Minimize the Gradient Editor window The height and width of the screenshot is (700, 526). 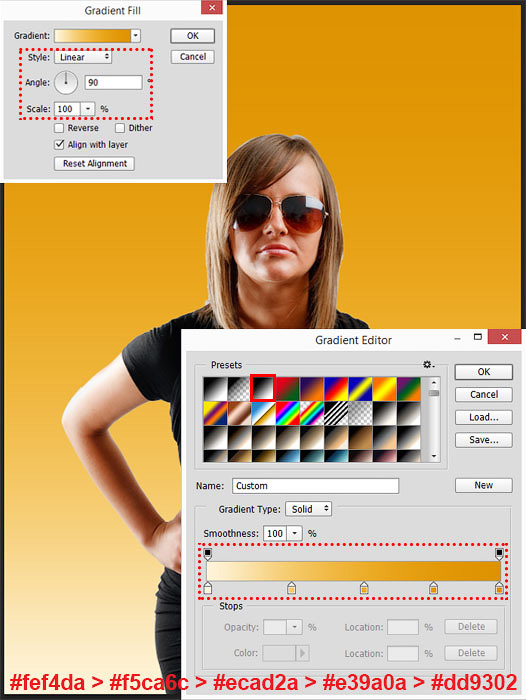[x=457, y=339]
